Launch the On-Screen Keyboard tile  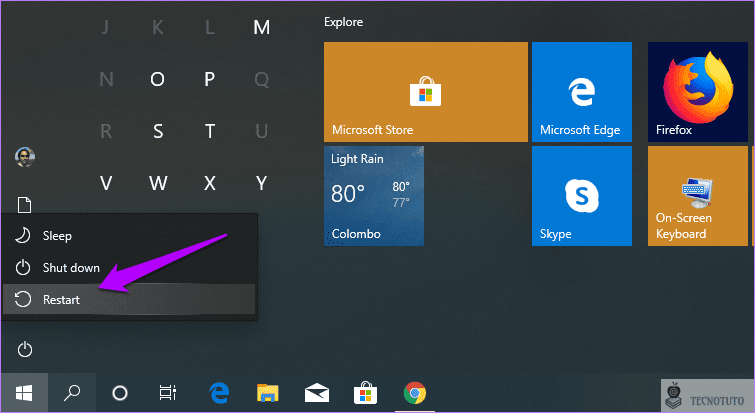click(698, 196)
